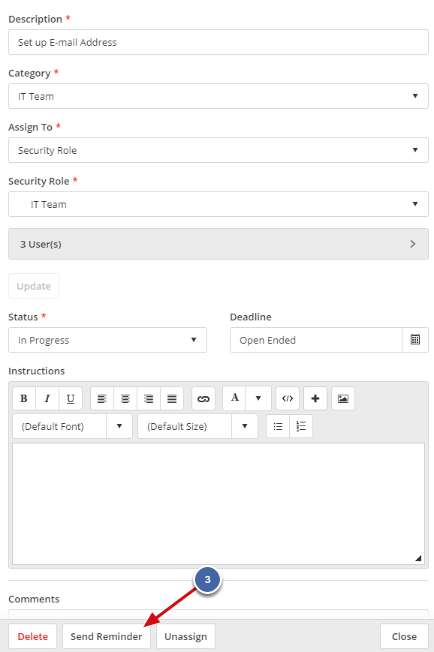434x652 pixels.
Task: Center align the instructions text
Action: (125, 398)
